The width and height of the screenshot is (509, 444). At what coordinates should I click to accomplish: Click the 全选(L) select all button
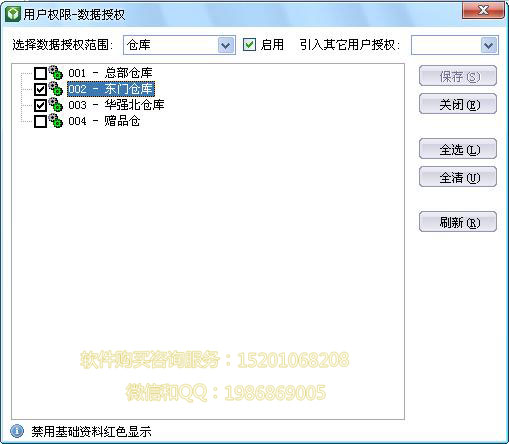click(458, 149)
